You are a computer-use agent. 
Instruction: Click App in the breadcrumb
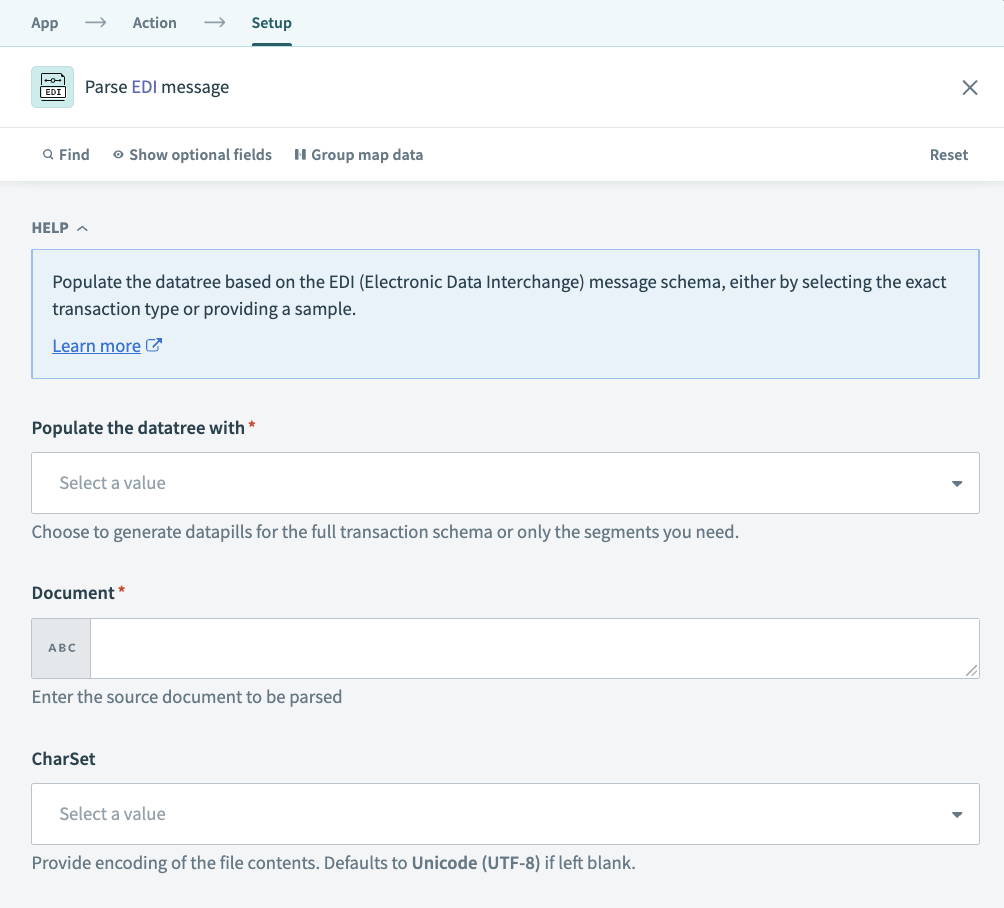44,22
